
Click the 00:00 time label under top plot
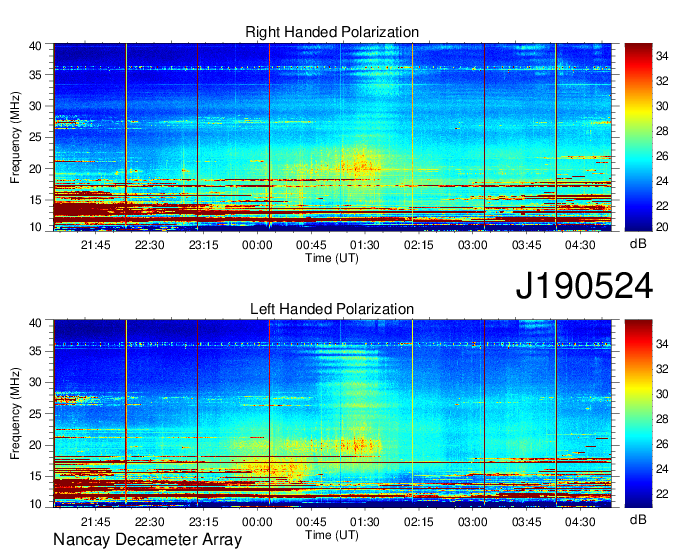[x=257, y=245]
